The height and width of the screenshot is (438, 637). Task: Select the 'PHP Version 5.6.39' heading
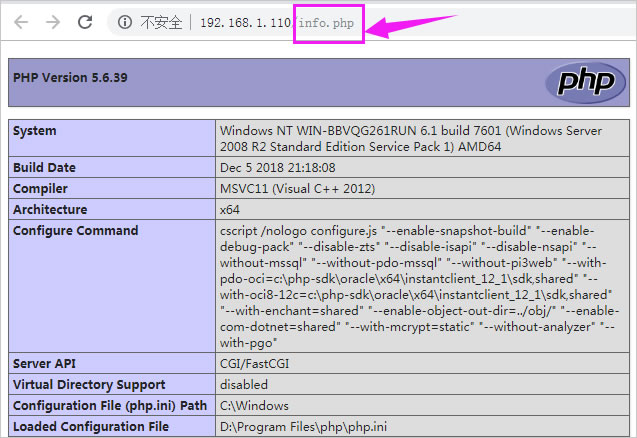[x=70, y=78]
